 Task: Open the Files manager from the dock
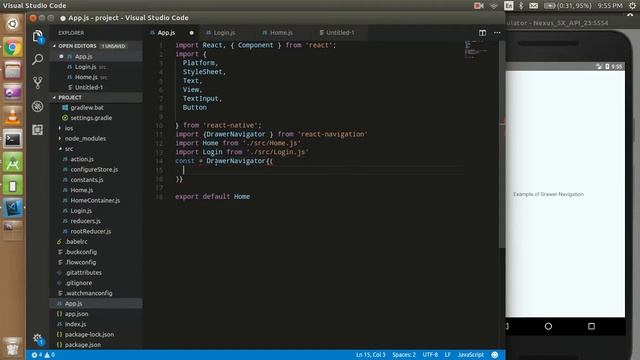tap(13, 71)
